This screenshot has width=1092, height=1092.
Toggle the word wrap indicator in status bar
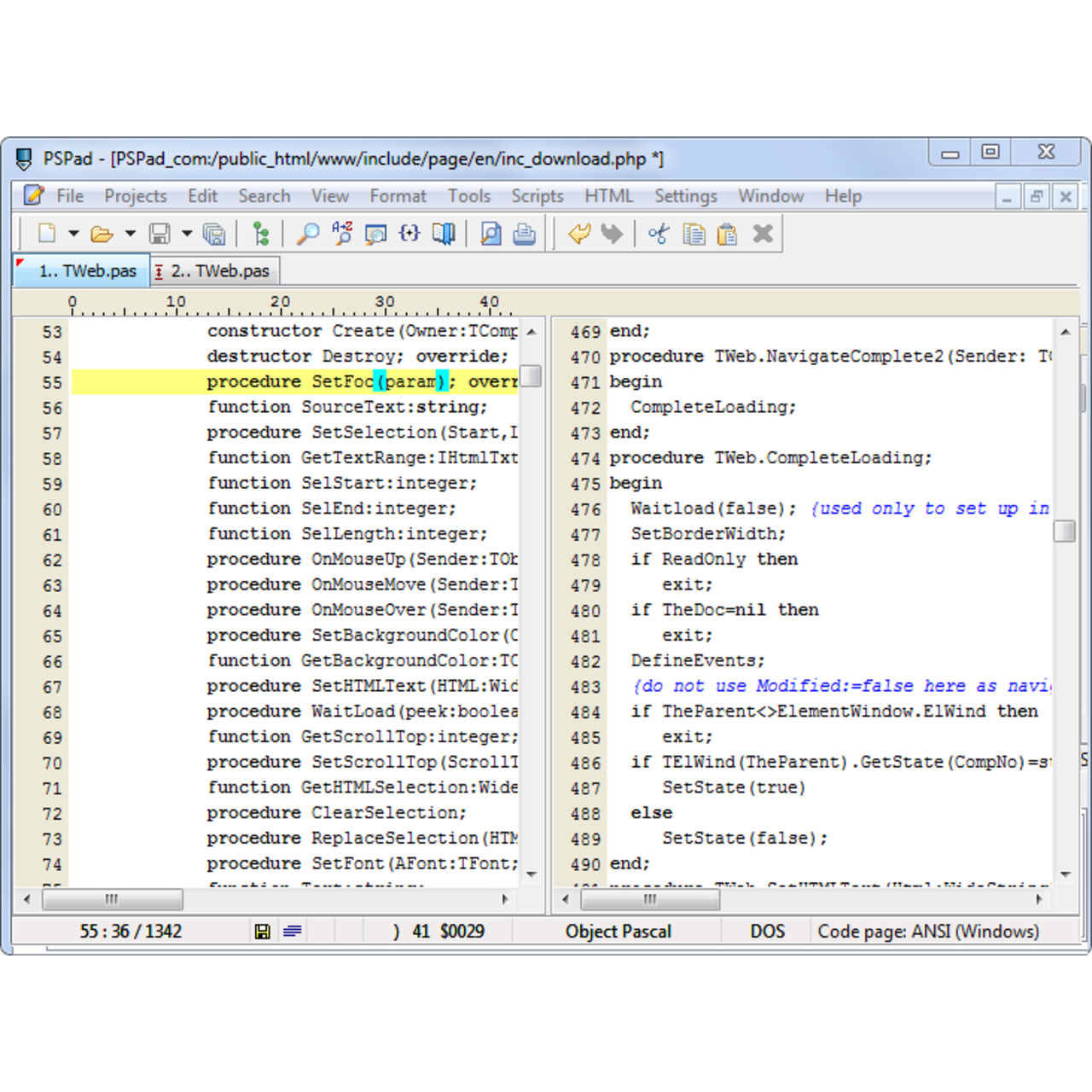pyautogui.click(x=293, y=931)
